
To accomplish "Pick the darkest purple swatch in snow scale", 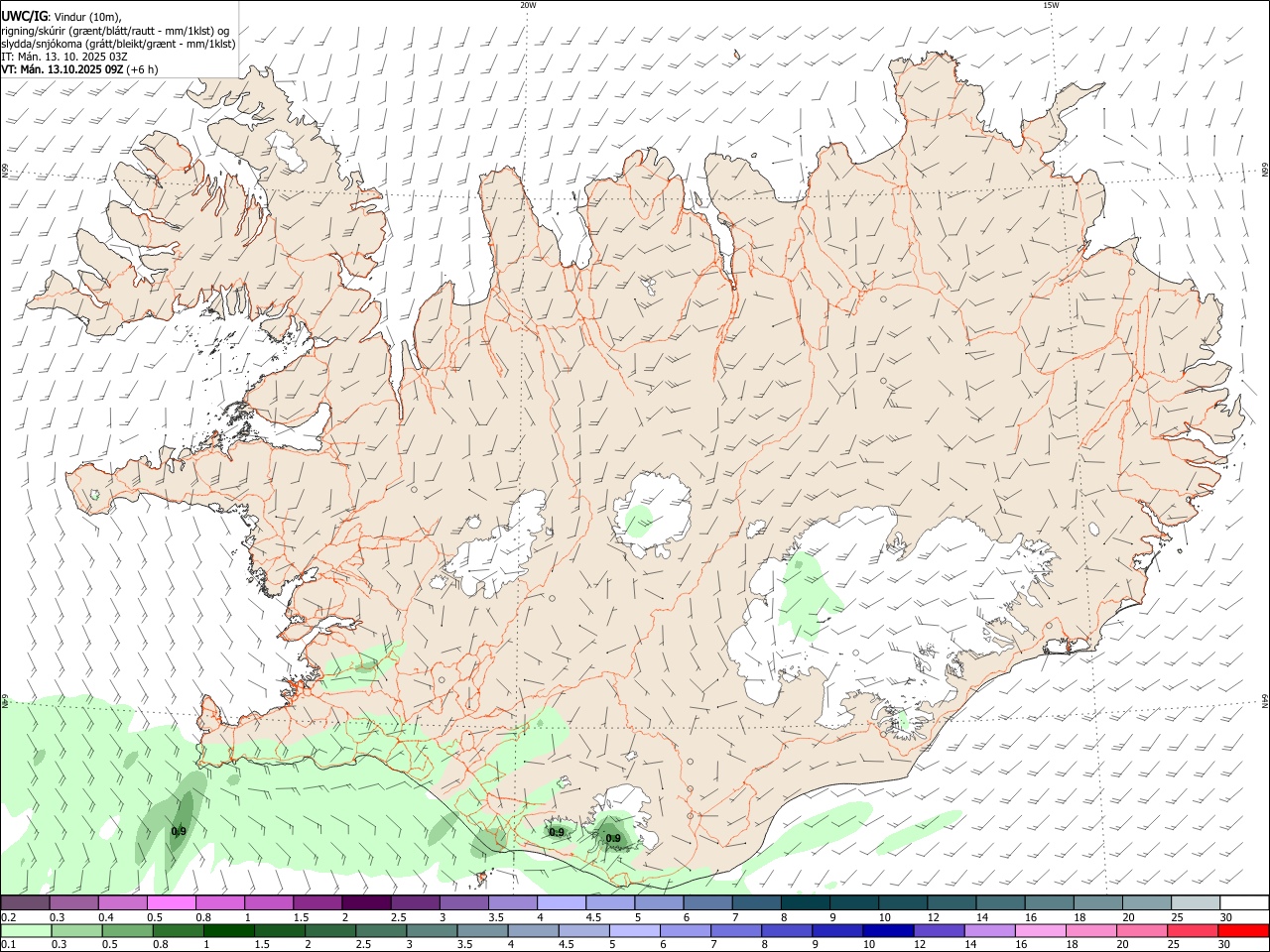I will [366, 903].
